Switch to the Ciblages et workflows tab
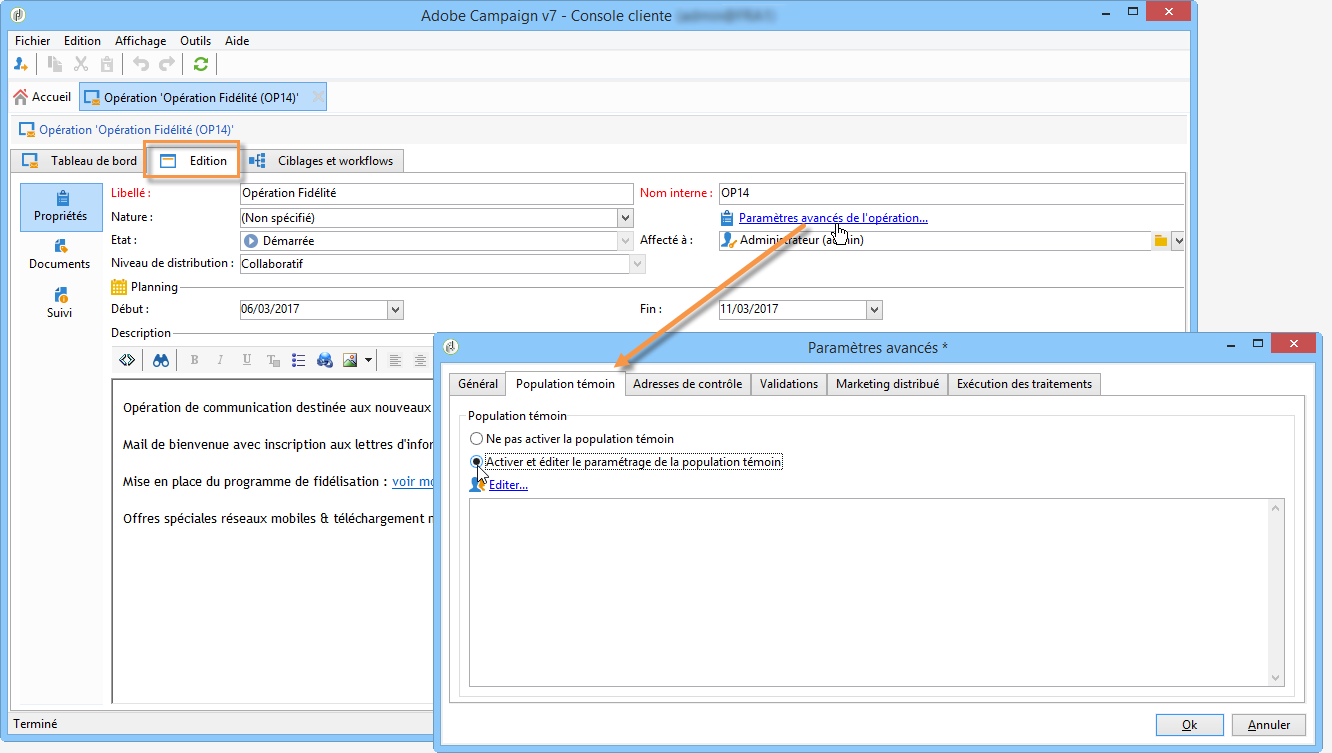Image resolution: width=1332 pixels, height=753 pixels. click(322, 160)
